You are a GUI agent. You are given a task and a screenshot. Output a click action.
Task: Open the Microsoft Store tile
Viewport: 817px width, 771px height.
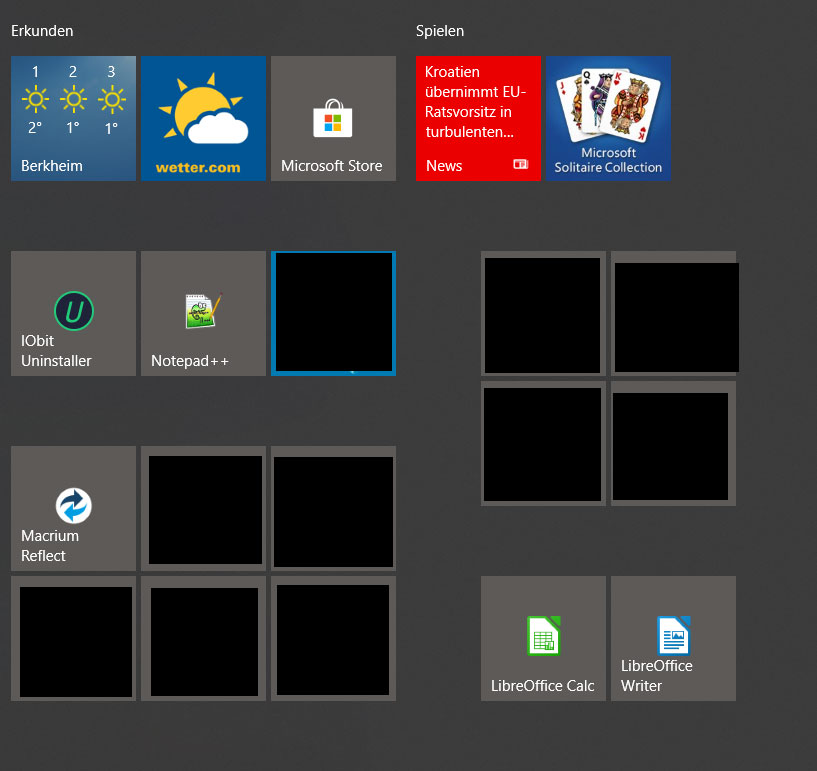pos(333,118)
